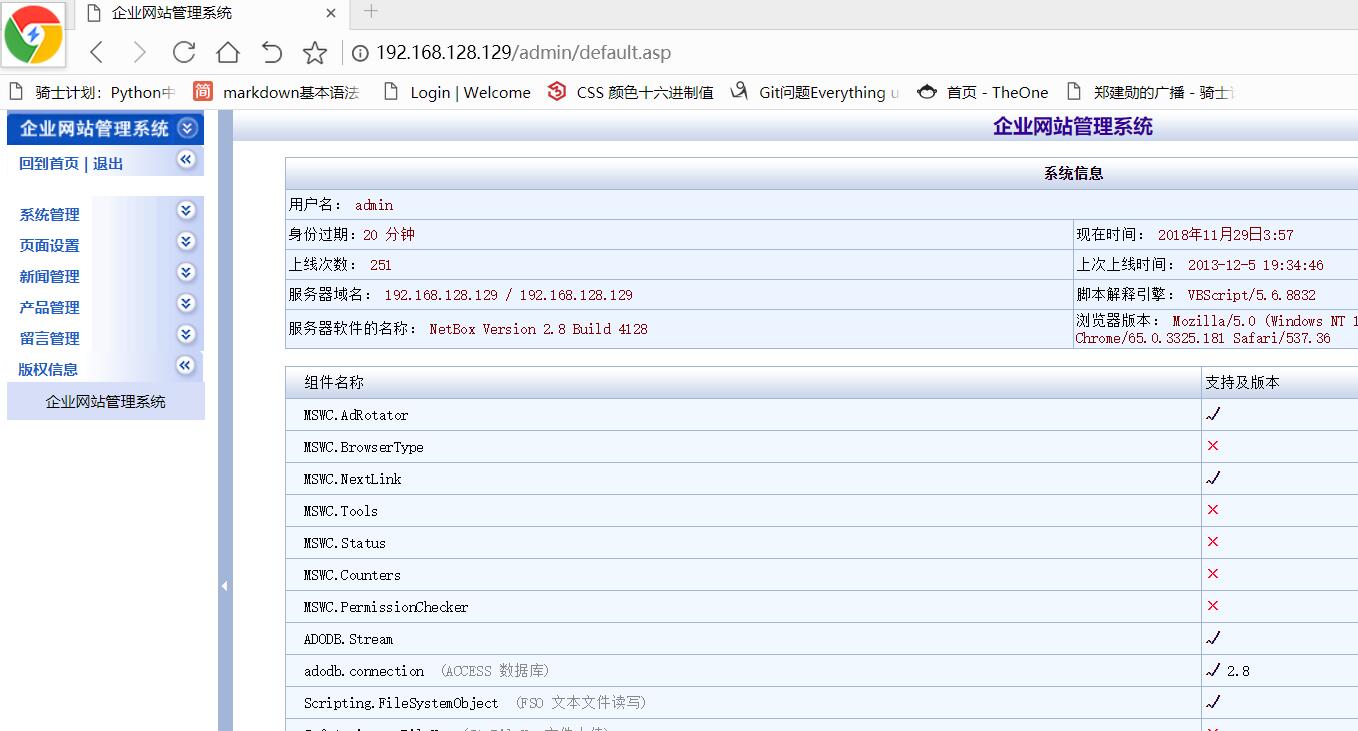1358x731 pixels.
Task: Reload the current page
Action: (x=184, y=52)
